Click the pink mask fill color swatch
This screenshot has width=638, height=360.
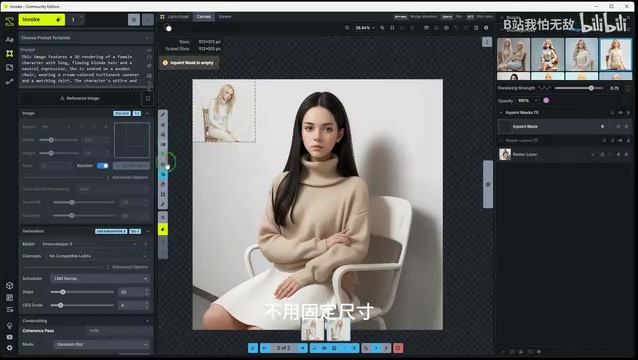pos(546,100)
